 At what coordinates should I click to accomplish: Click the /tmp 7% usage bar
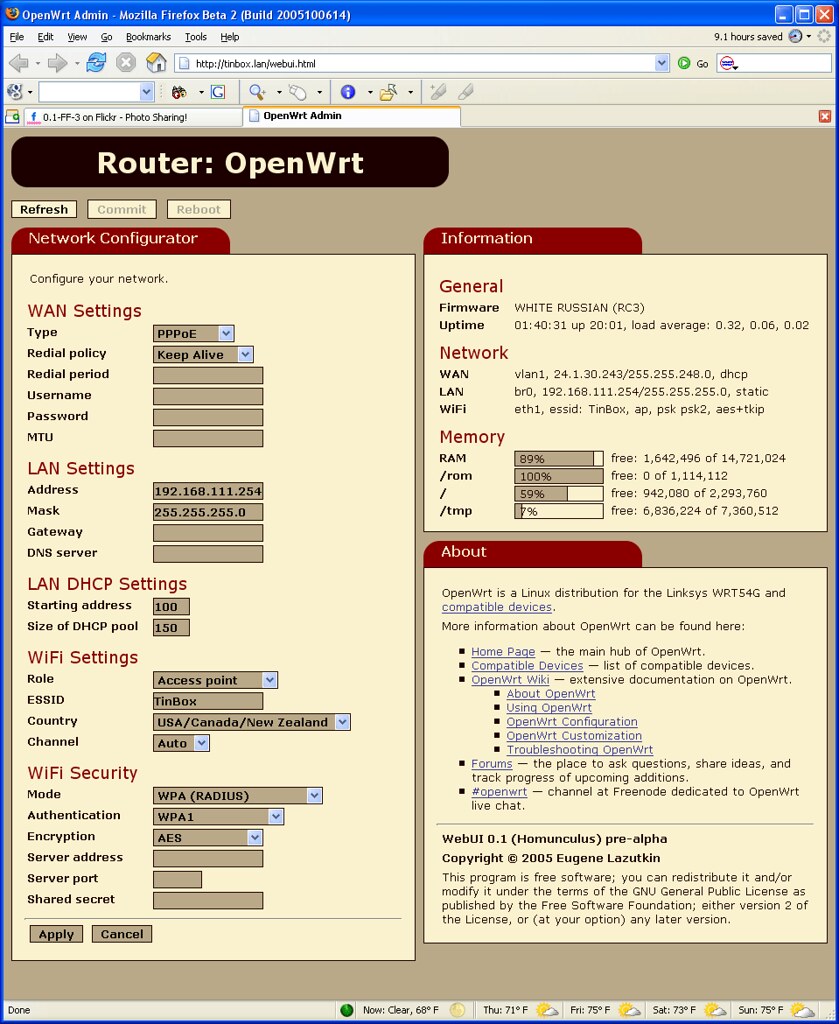click(559, 511)
